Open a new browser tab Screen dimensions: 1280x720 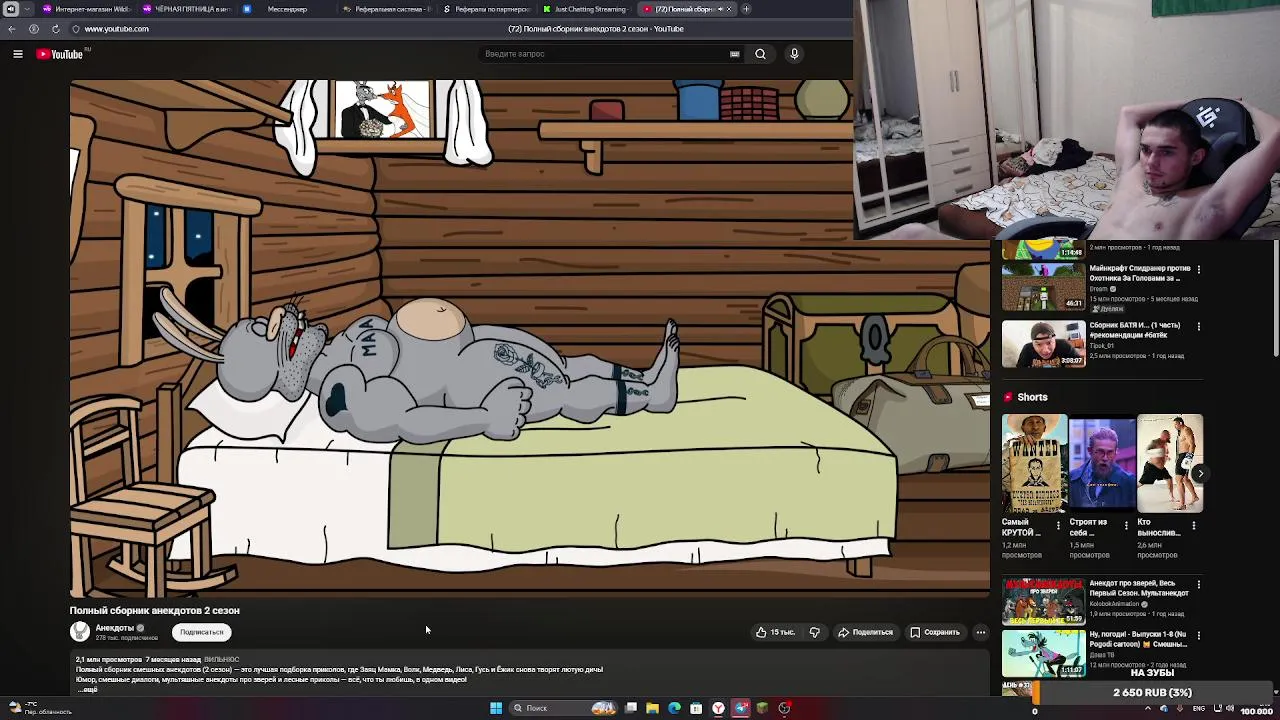tap(746, 9)
